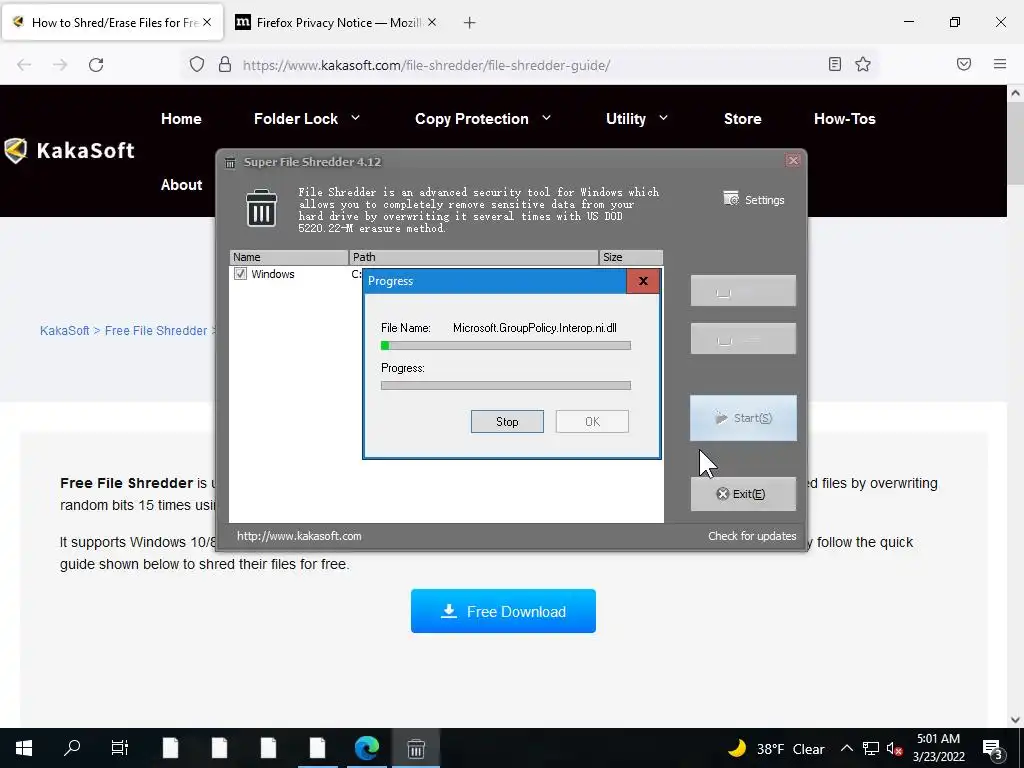
Task: Open the Firefox application menu
Action: pos(1000,64)
